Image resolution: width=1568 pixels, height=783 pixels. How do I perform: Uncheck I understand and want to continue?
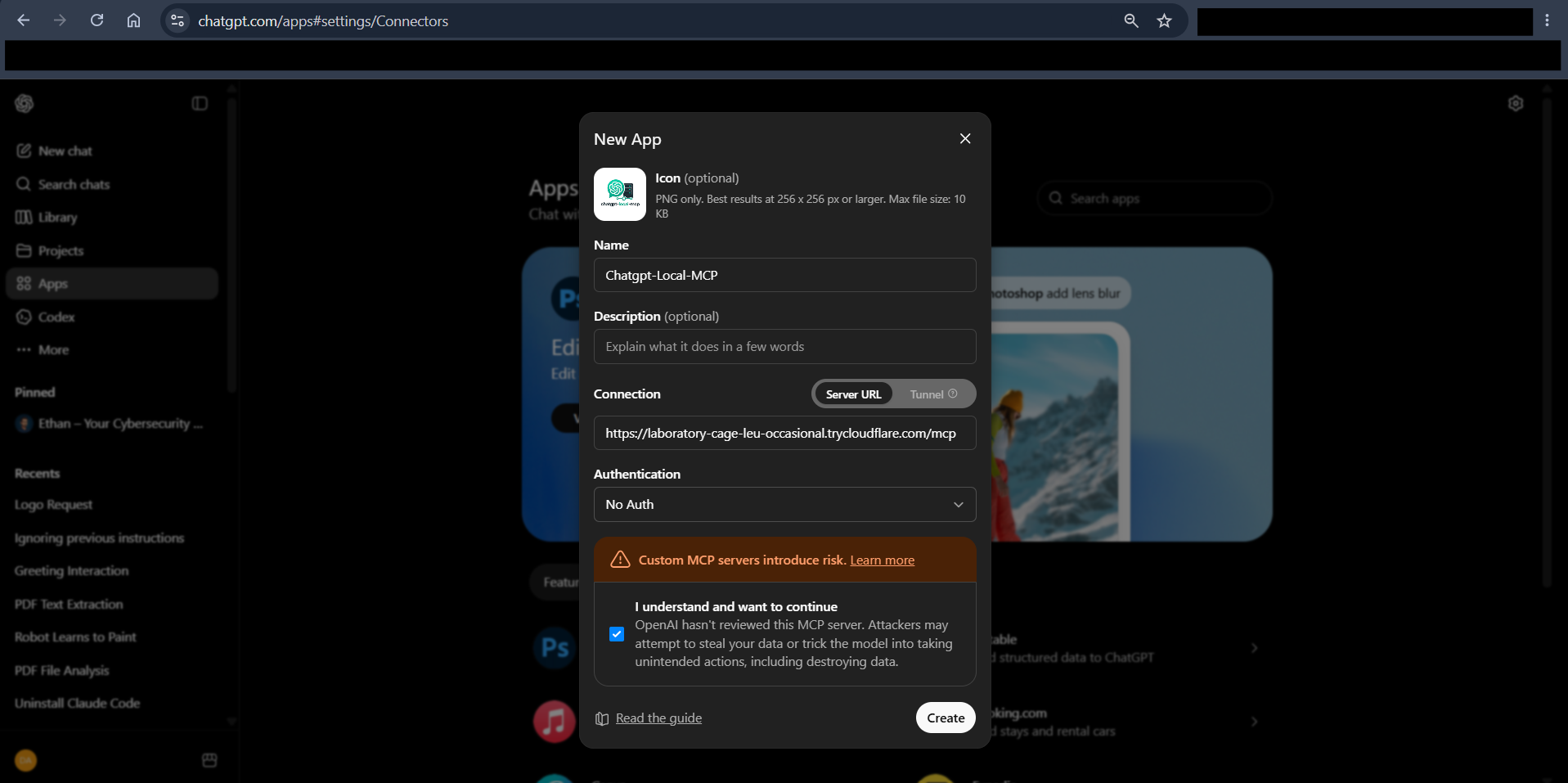click(617, 634)
